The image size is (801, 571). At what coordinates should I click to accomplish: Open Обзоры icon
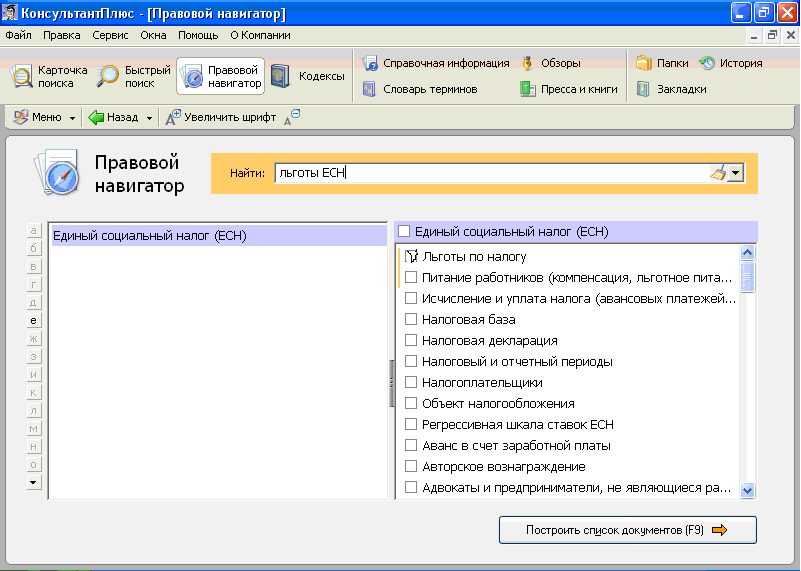527,63
